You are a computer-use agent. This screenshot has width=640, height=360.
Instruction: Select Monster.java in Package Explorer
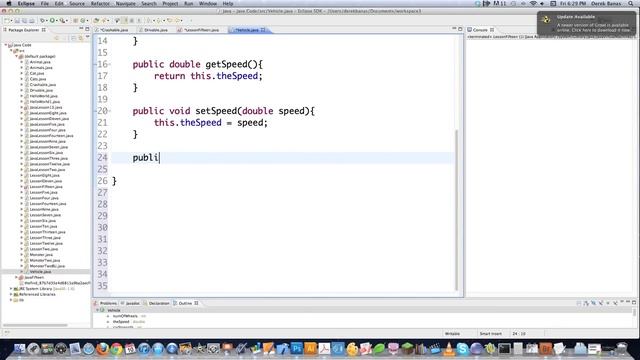pos(41,254)
